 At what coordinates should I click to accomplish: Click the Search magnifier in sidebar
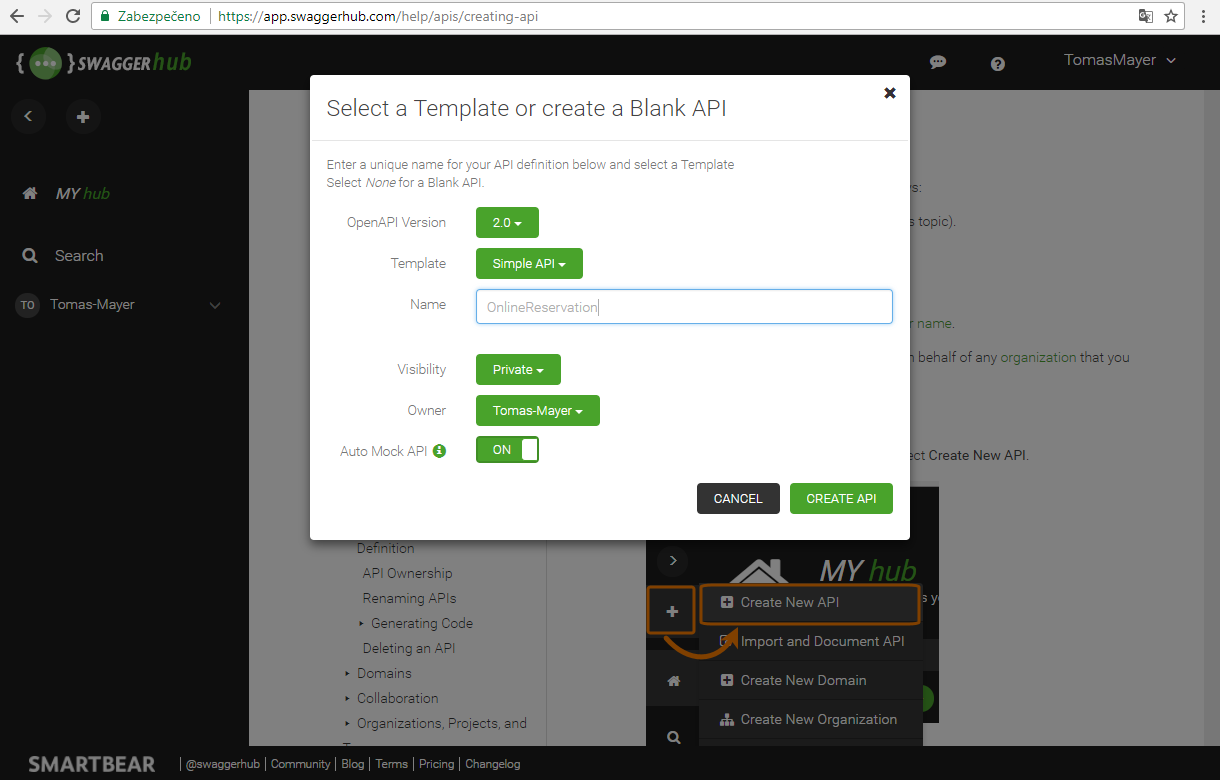click(x=30, y=256)
